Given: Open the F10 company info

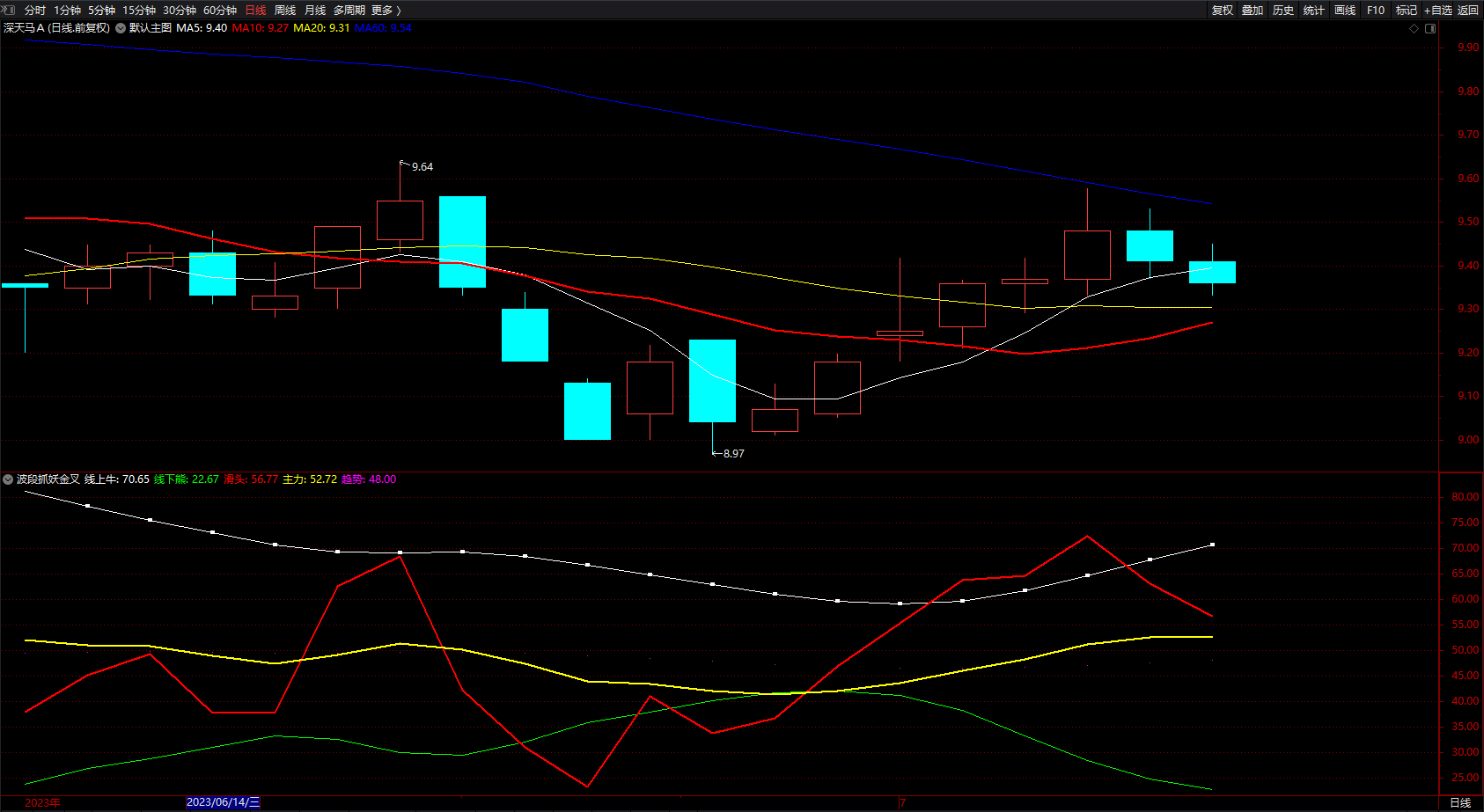Looking at the screenshot, I should [1376, 11].
